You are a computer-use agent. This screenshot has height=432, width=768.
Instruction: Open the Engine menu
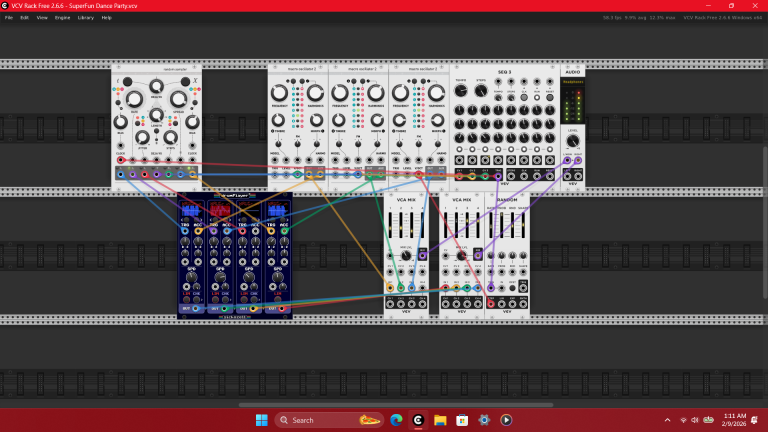[x=62, y=18]
